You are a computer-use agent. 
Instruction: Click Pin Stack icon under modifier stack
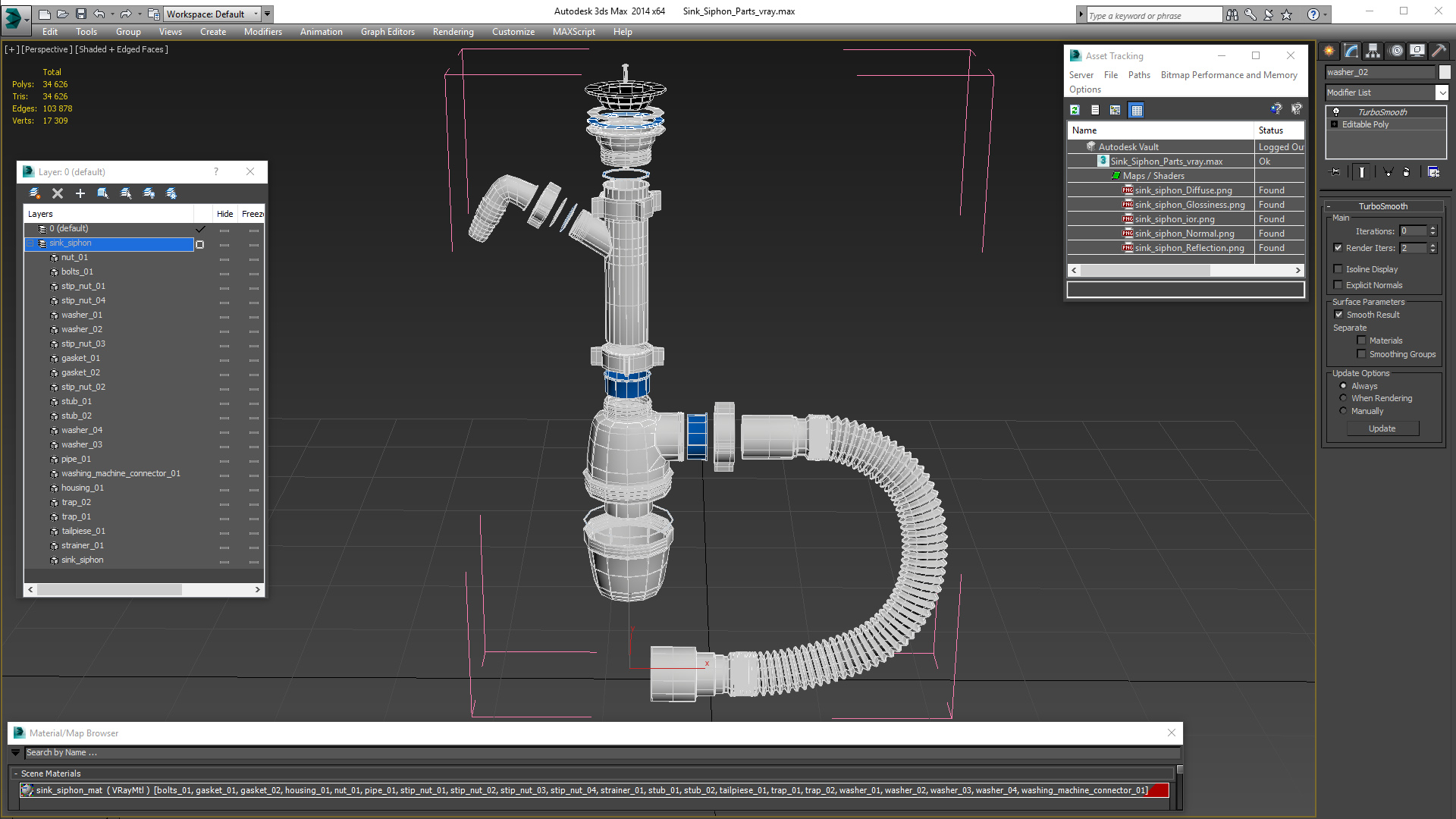[1336, 172]
